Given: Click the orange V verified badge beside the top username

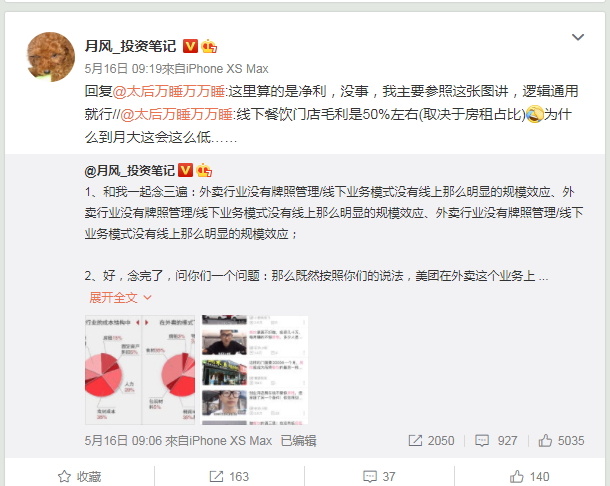Looking at the screenshot, I should click(190, 46).
